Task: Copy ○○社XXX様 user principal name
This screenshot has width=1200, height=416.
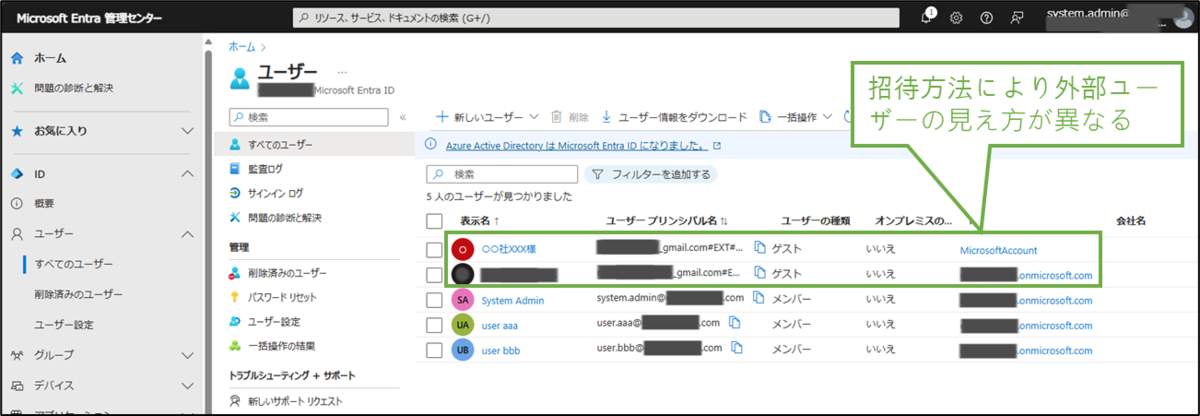Action: 760,248
